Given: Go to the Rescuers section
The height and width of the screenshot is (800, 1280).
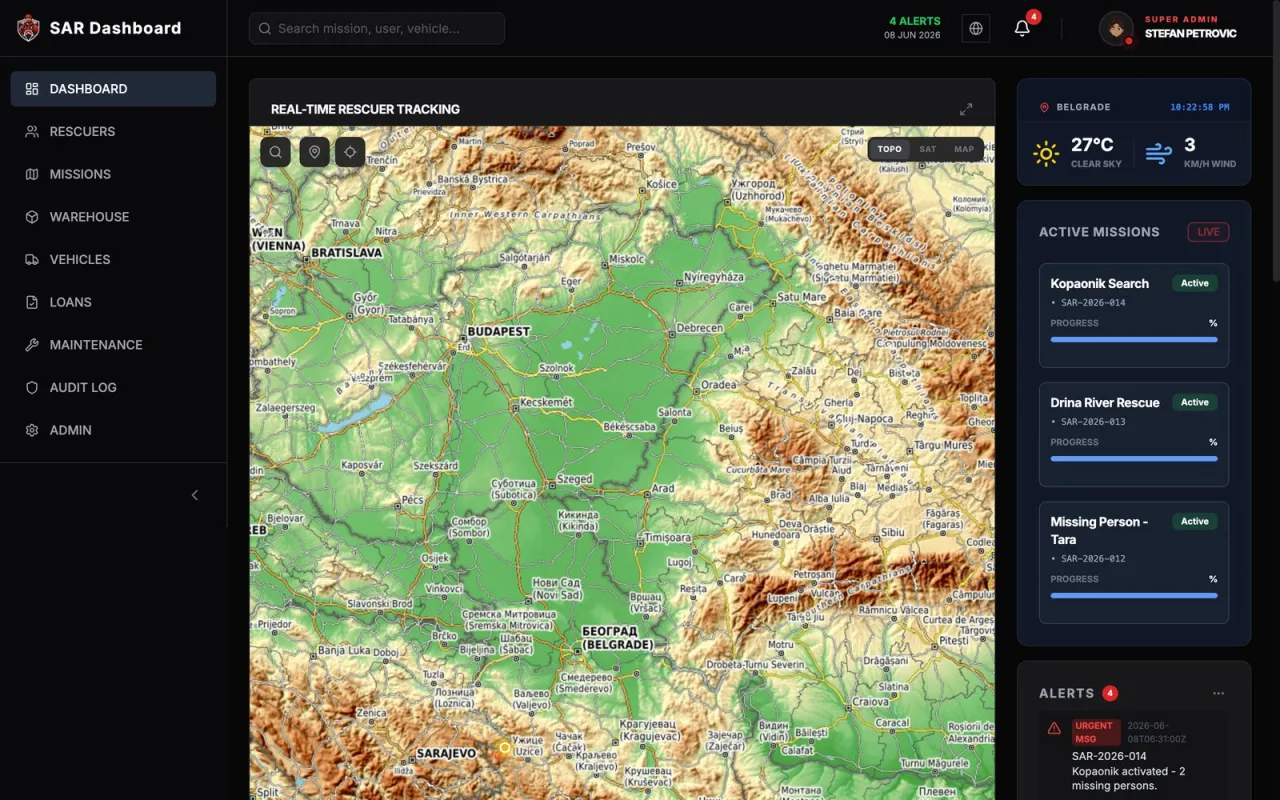Looking at the screenshot, I should click(113, 131).
